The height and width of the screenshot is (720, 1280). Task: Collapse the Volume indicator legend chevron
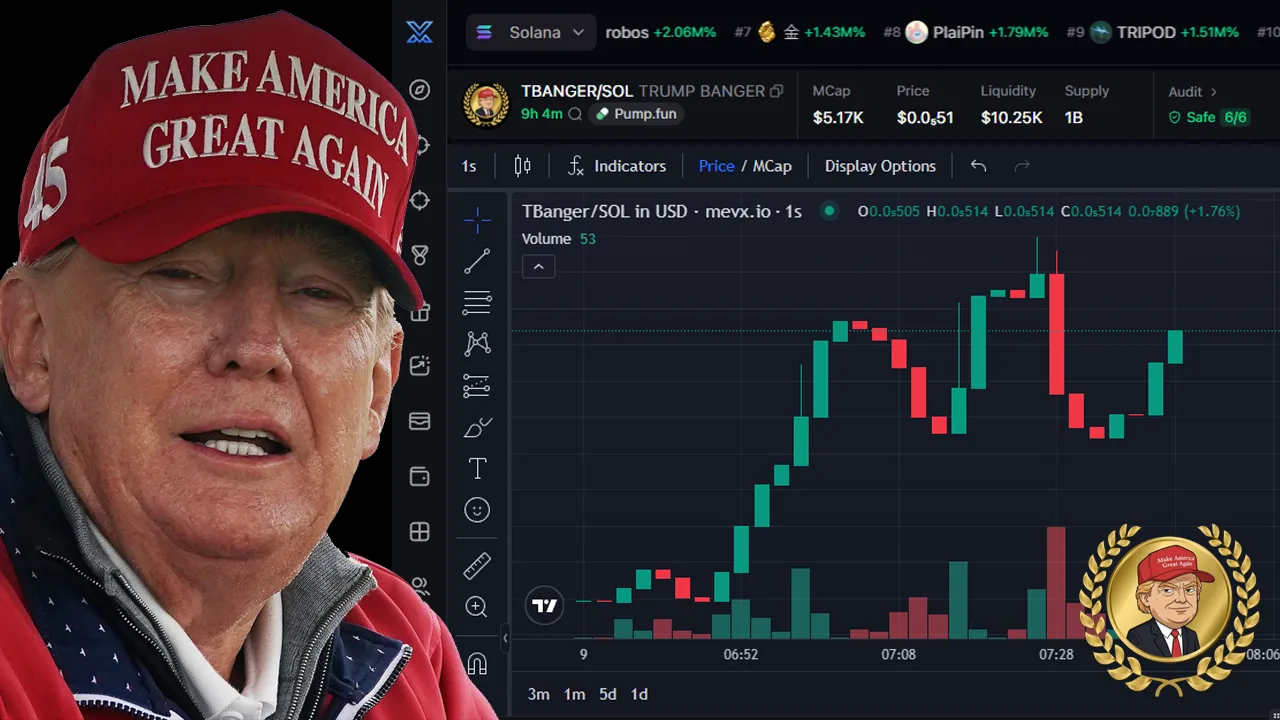click(538, 267)
